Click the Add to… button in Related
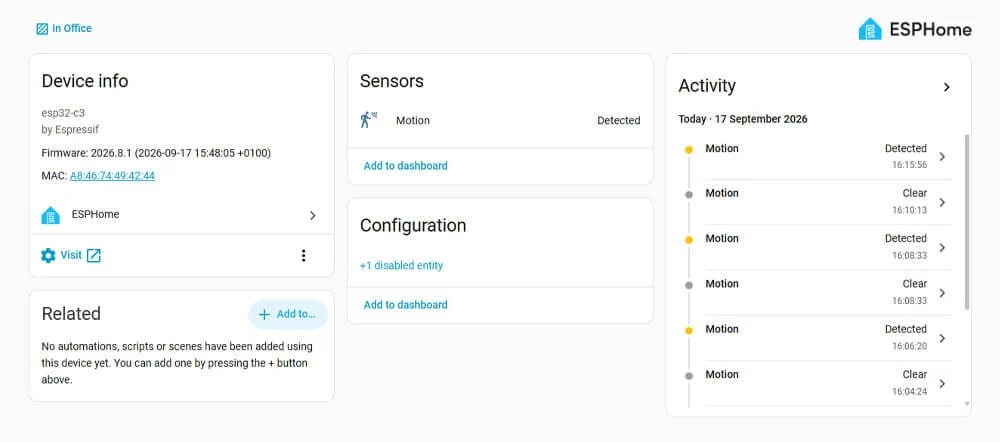 coord(288,314)
